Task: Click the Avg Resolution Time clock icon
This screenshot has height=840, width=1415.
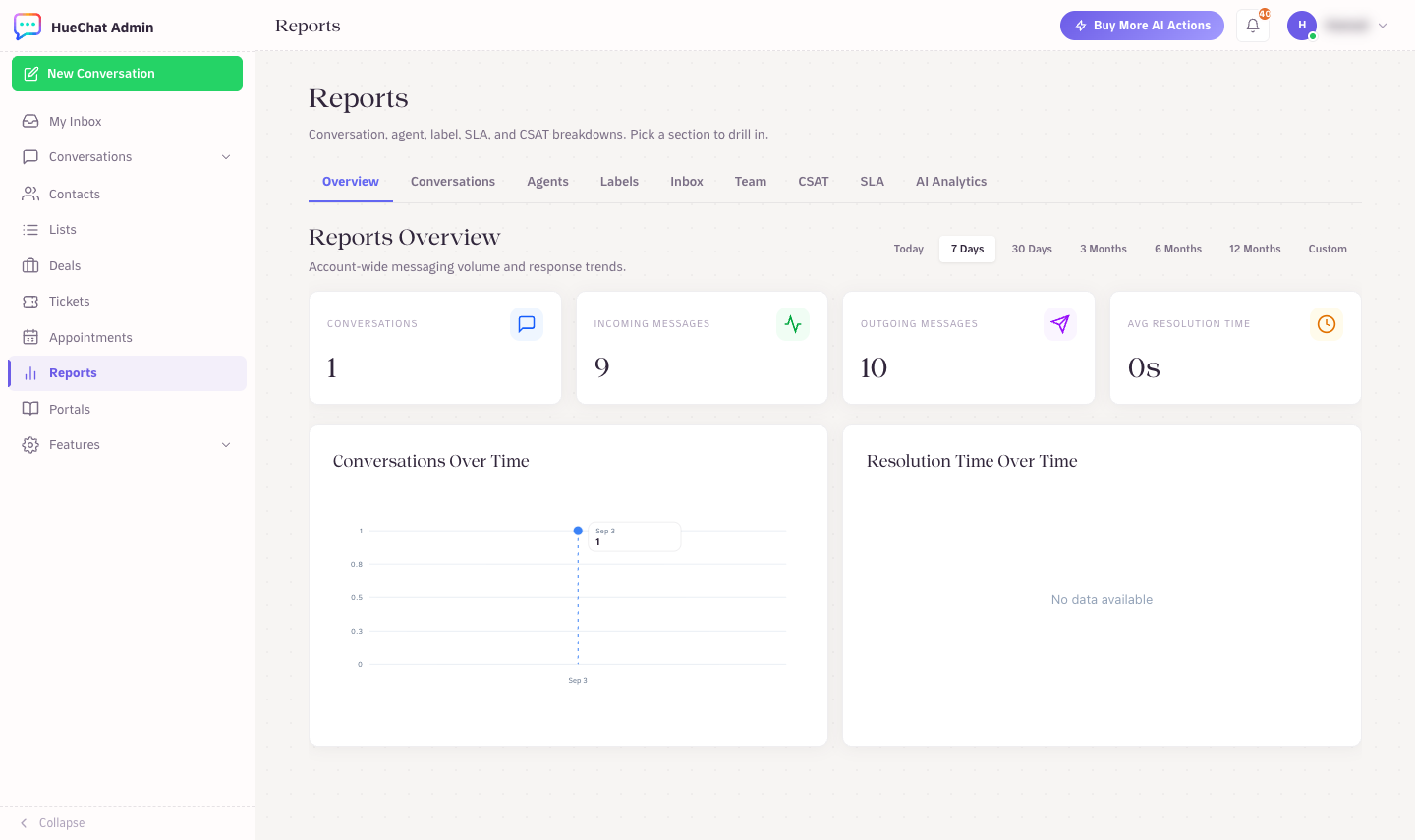Action: click(x=1327, y=324)
